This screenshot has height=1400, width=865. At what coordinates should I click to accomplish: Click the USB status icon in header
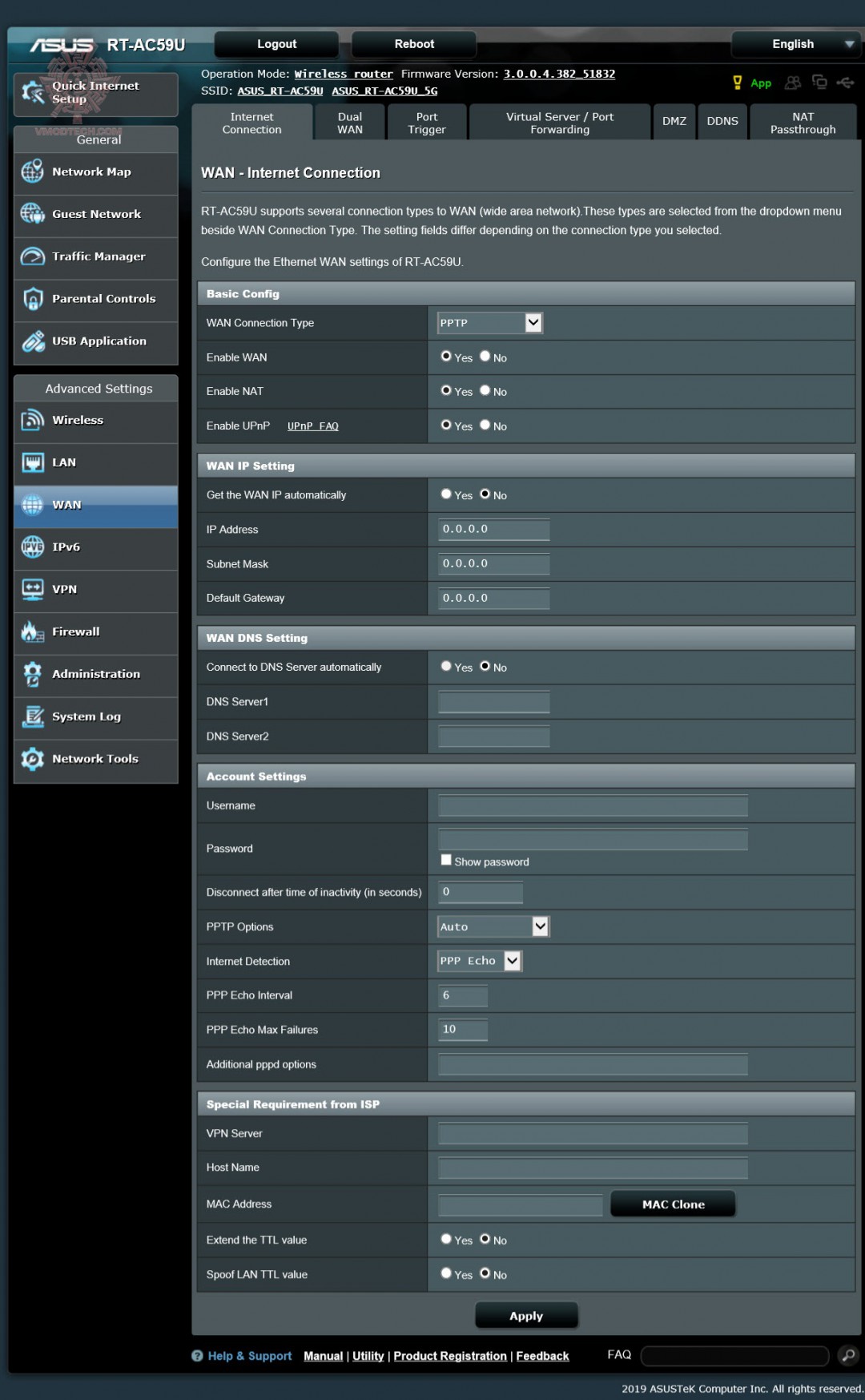click(x=846, y=83)
